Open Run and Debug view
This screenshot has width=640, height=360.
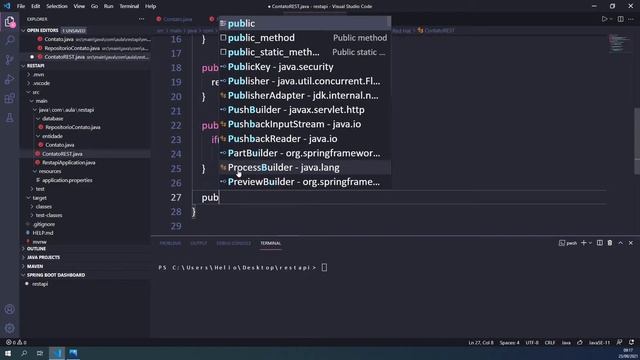coord(9,79)
